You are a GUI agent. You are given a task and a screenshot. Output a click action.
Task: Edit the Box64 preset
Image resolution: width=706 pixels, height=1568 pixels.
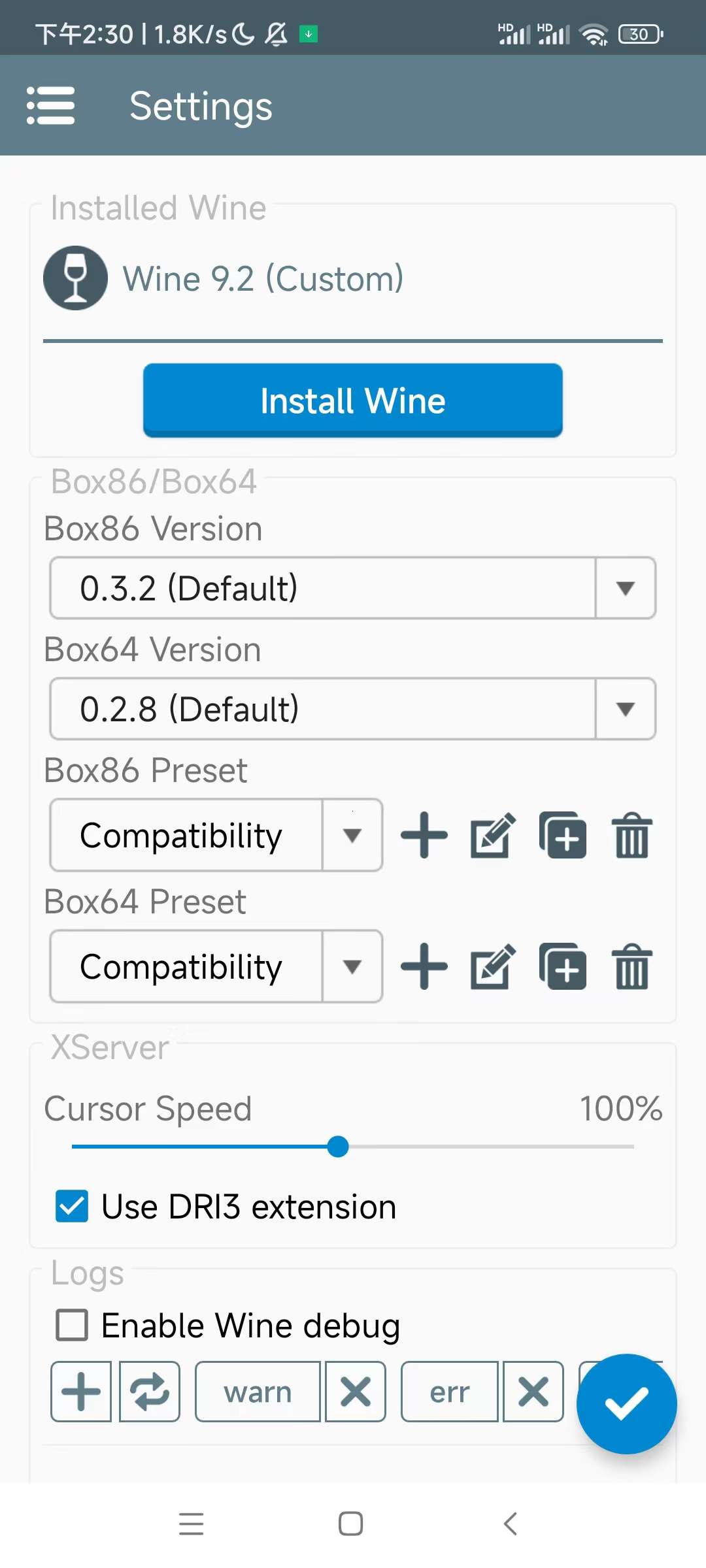[493, 966]
